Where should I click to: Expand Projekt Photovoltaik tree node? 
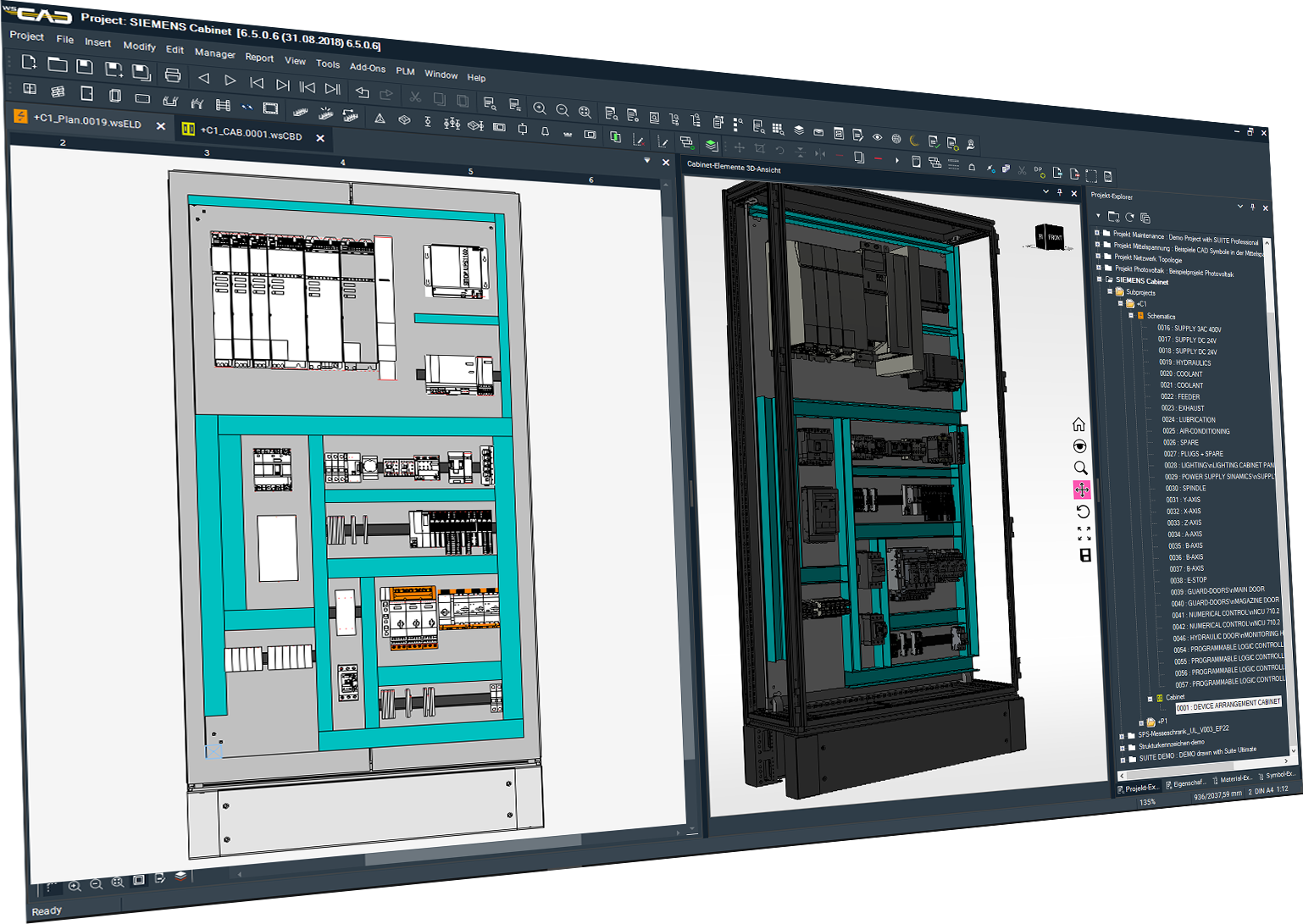click(1100, 267)
